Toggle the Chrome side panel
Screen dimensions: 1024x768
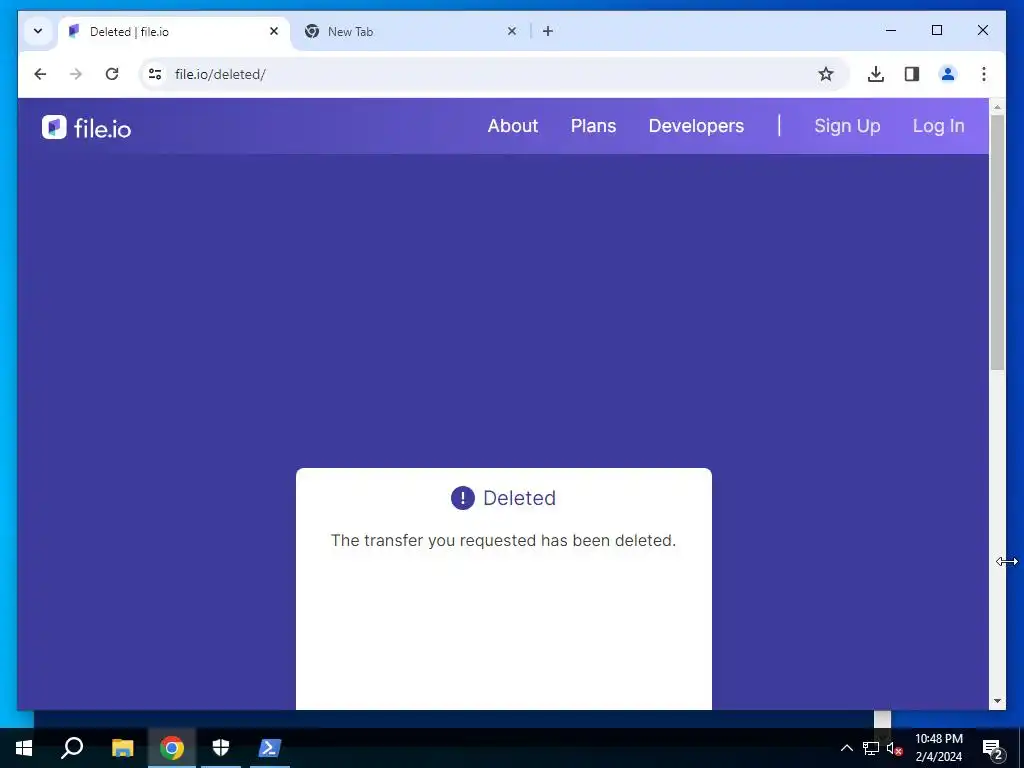[912, 74]
